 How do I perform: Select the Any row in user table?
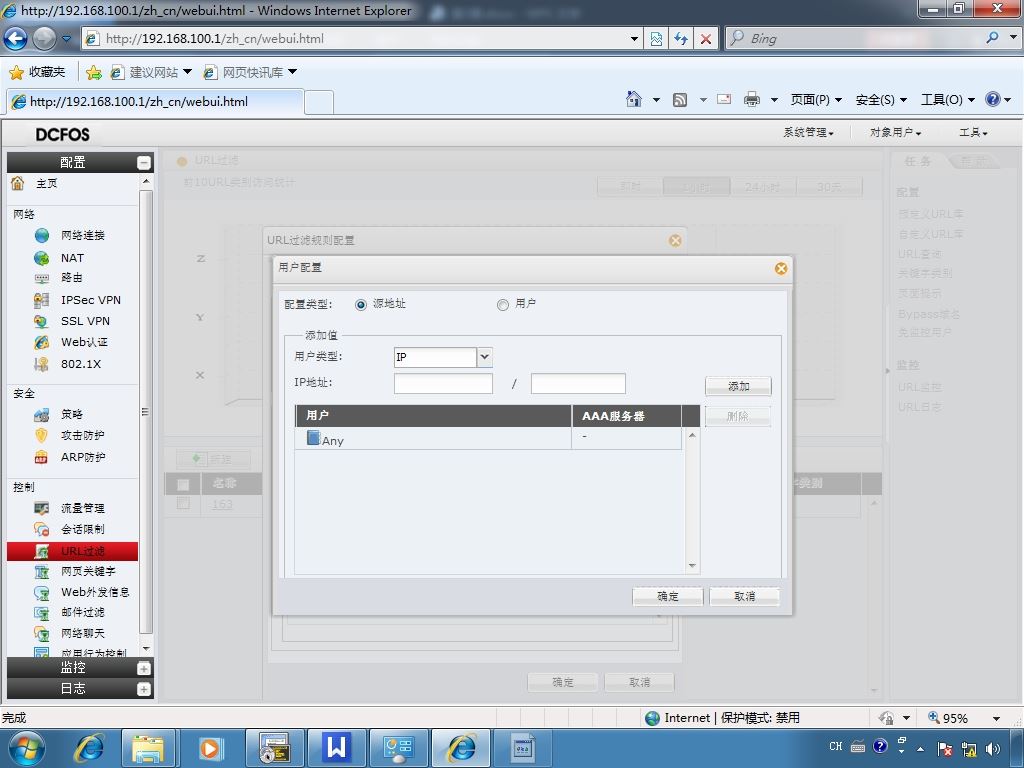point(488,439)
